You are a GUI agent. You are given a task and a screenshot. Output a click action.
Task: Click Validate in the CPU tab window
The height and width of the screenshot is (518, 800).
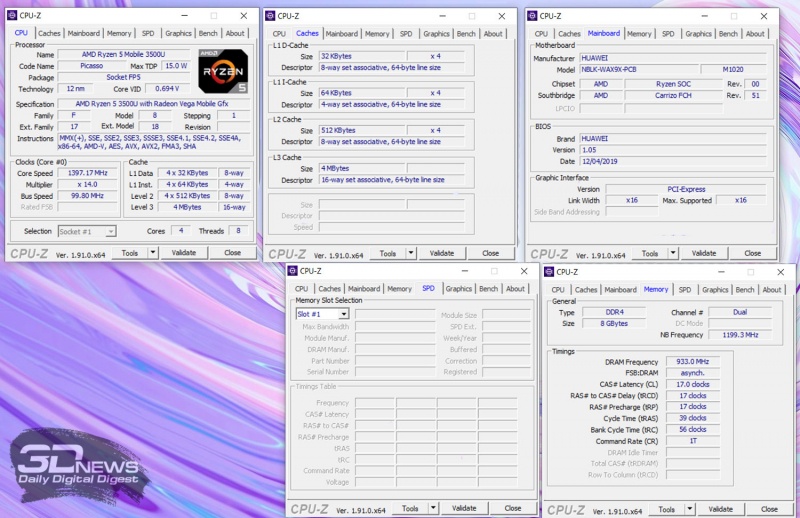tap(184, 253)
